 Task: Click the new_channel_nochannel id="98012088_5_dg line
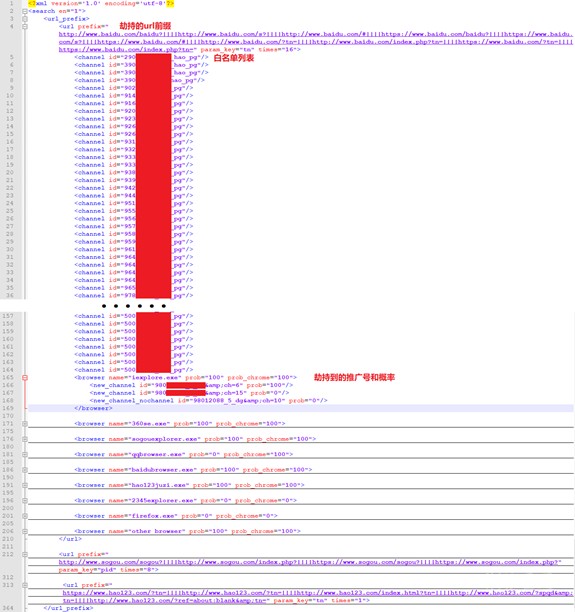[208, 400]
